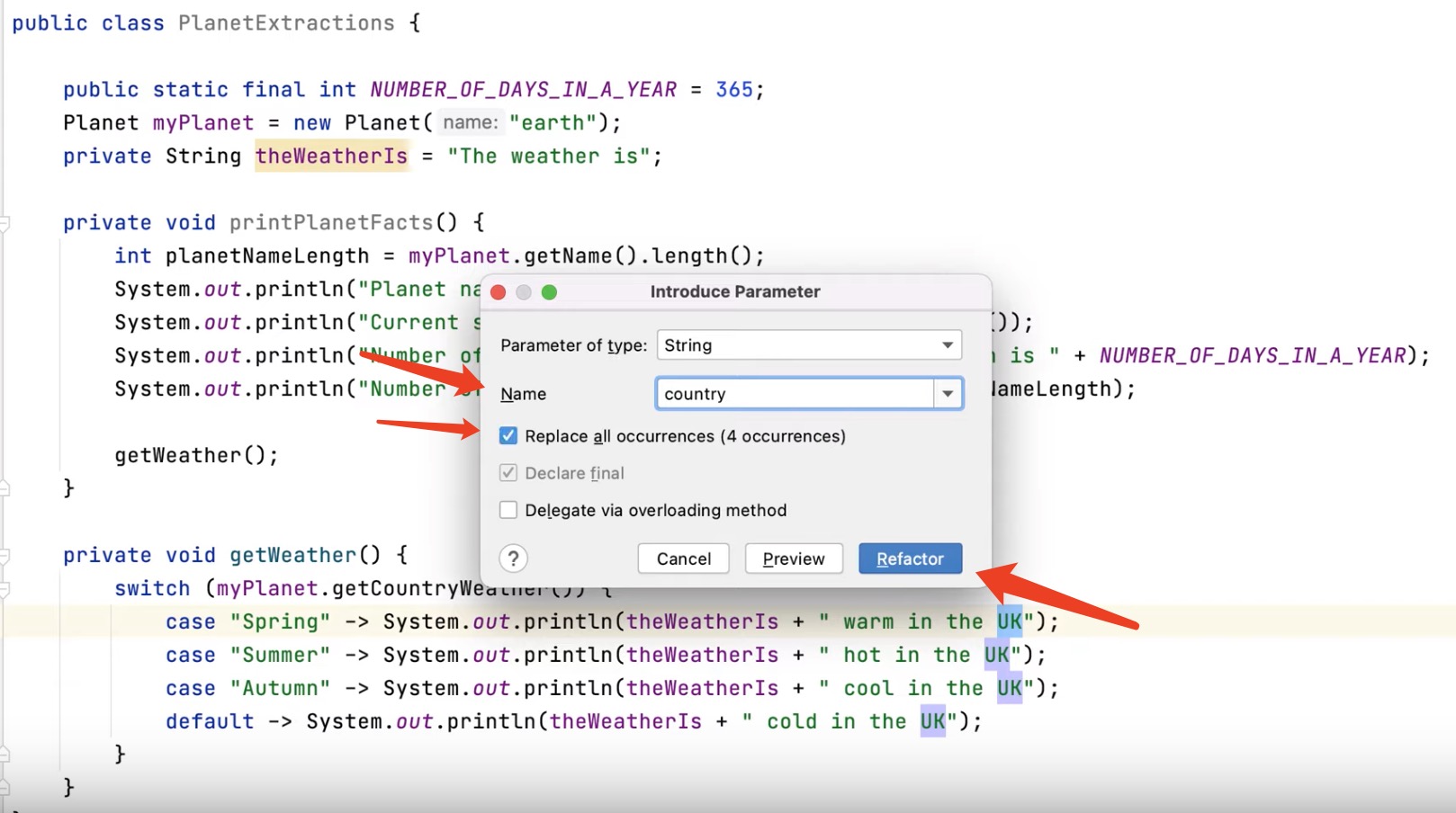Click the getWeather() call in printPlanetFacts
The image size is (1456, 813).
(x=196, y=456)
